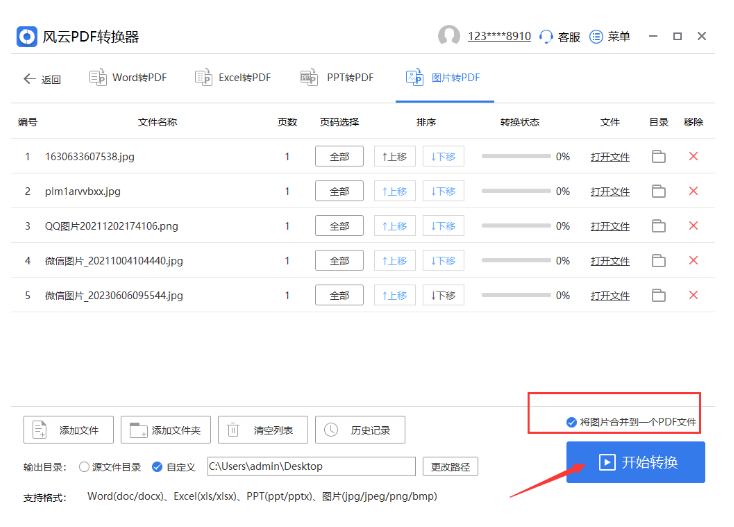Click 上移 in 1630633607538.jpg row

point(395,156)
